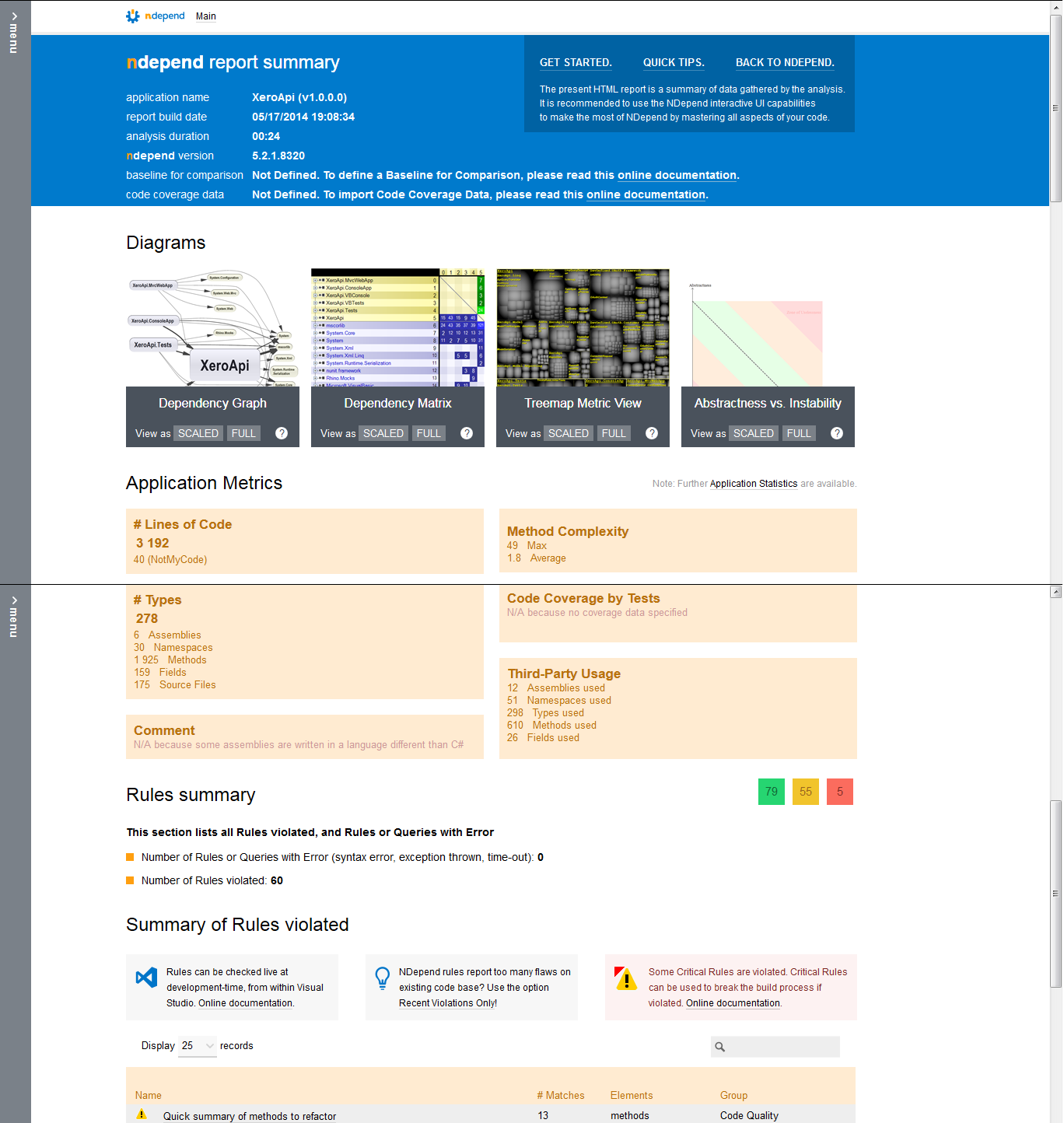The height and width of the screenshot is (1123, 1064).
Task: Open baseline comparison online documentation link
Action: click(x=677, y=176)
